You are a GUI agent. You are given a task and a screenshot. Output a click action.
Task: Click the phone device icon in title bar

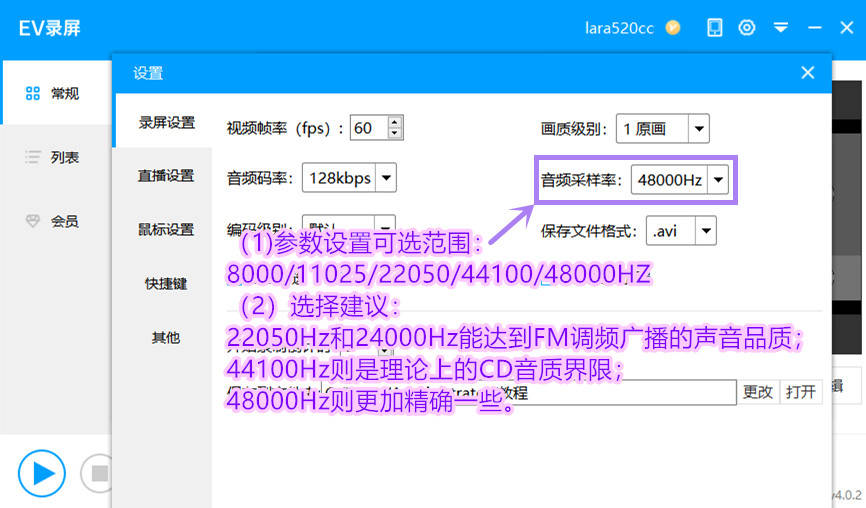point(714,27)
